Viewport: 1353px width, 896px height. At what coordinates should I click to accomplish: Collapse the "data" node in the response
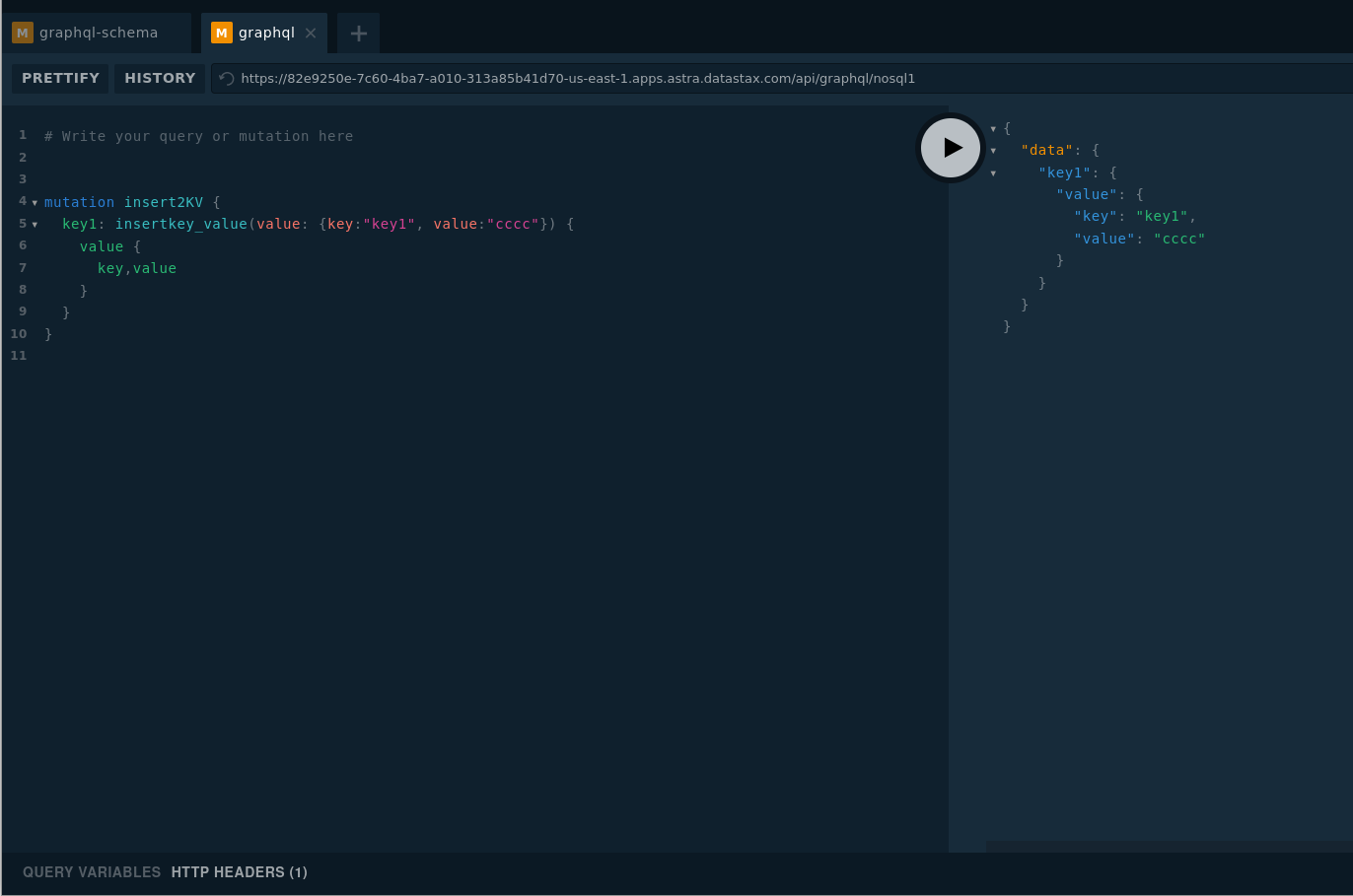pos(993,150)
